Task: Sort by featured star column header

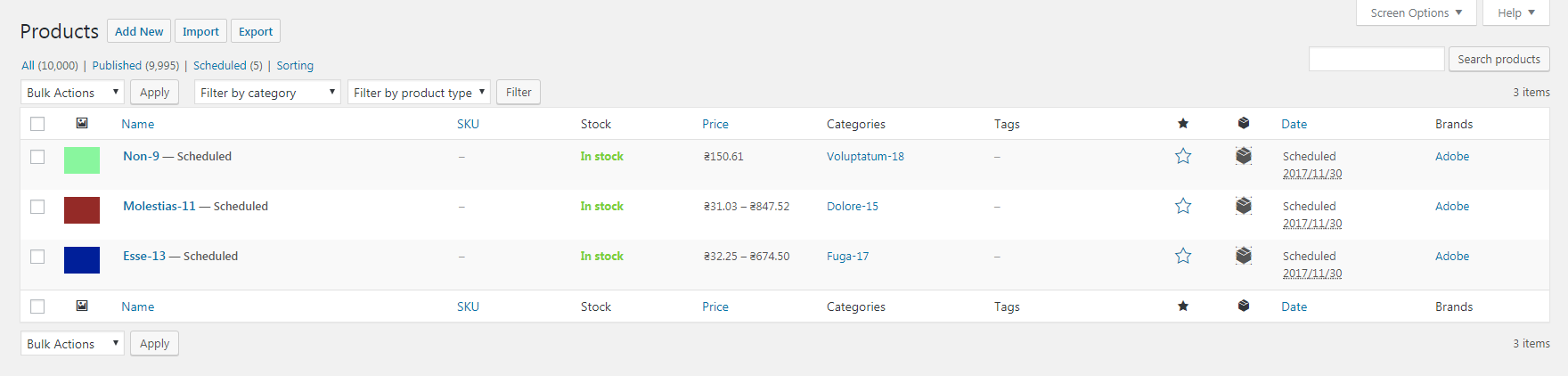Action: (1183, 124)
